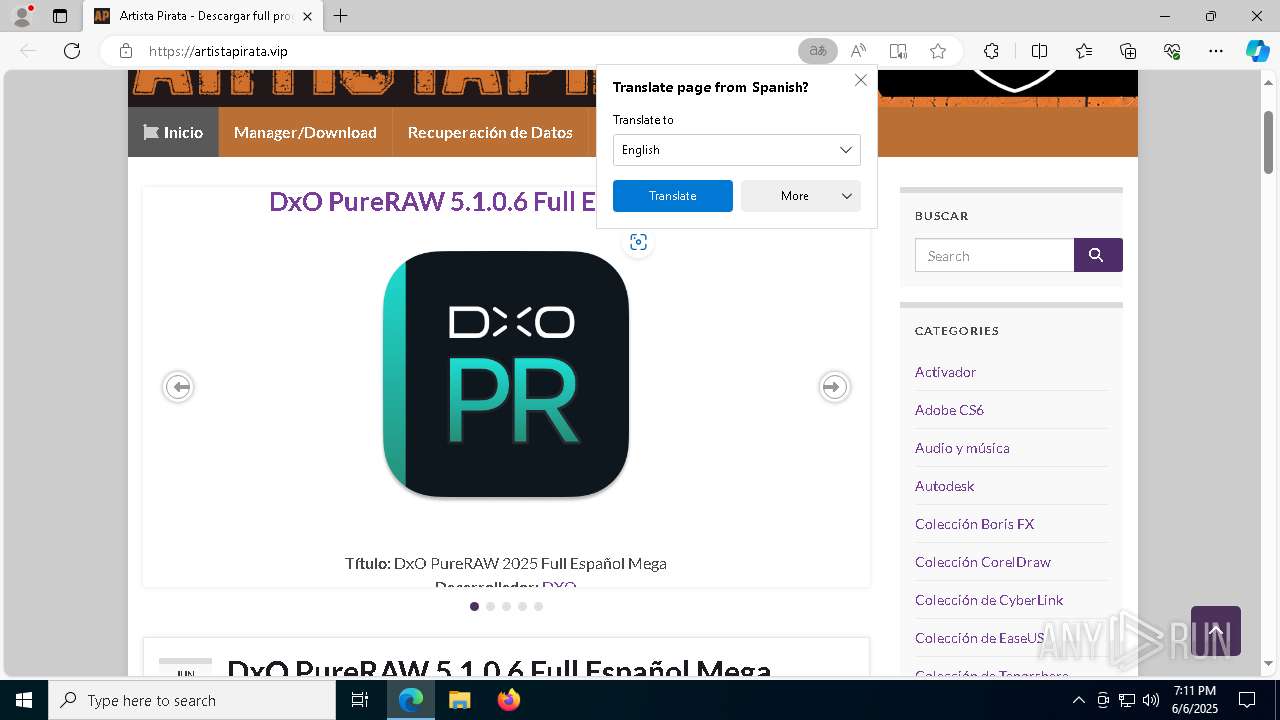Open the Adobe CS6 category

coord(949,410)
